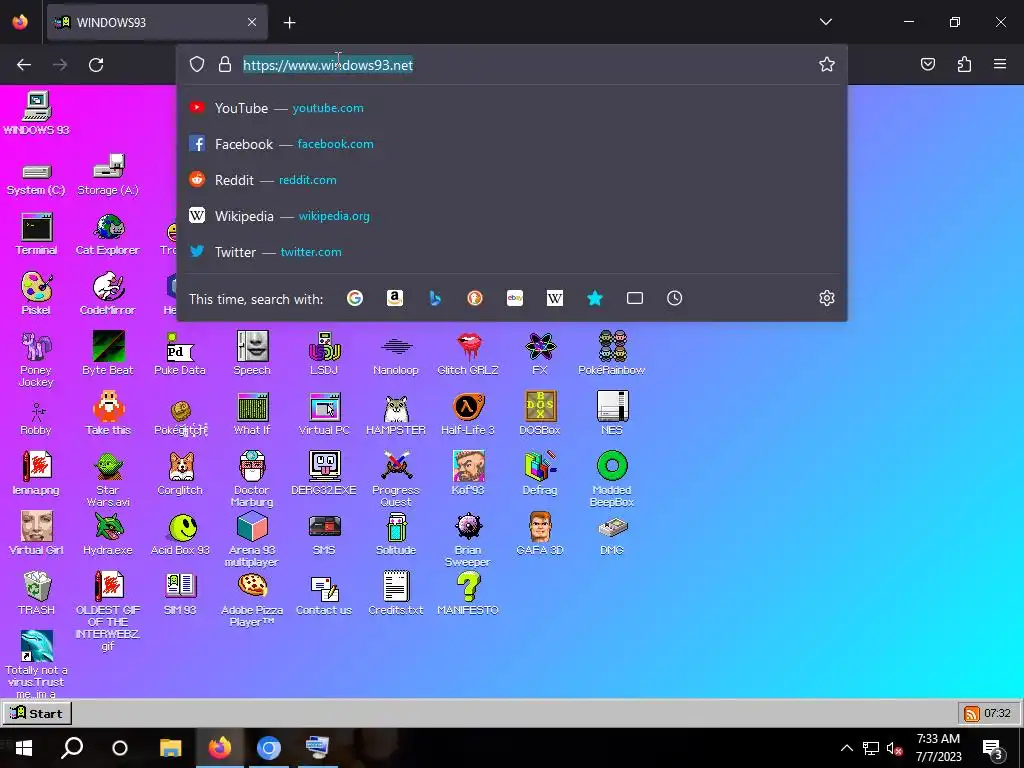The image size is (1024, 768).
Task: Open HAMPSTER icon
Action: pos(396,407)
